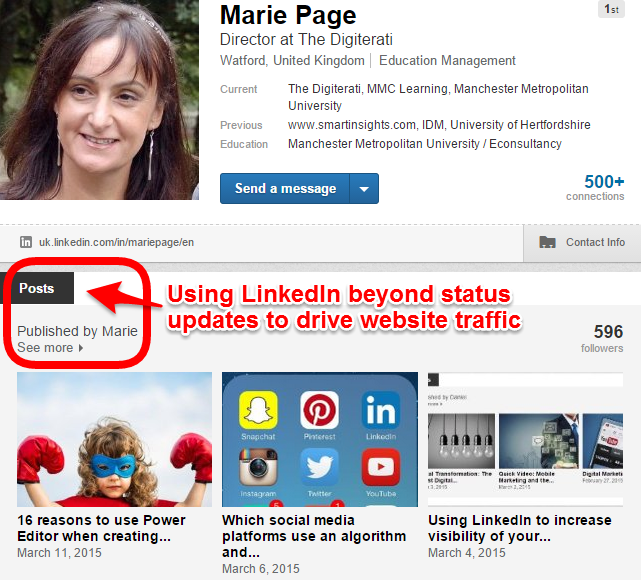The image size is (641, 580).
Task: Open the LinkedIn visibility post thumbnail
Action: [x=525, y=439]
